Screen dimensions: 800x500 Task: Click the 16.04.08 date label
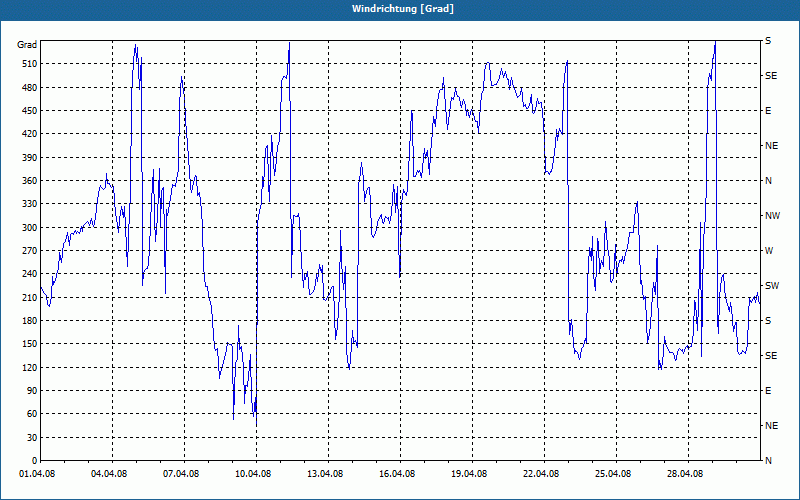(397, 474)
